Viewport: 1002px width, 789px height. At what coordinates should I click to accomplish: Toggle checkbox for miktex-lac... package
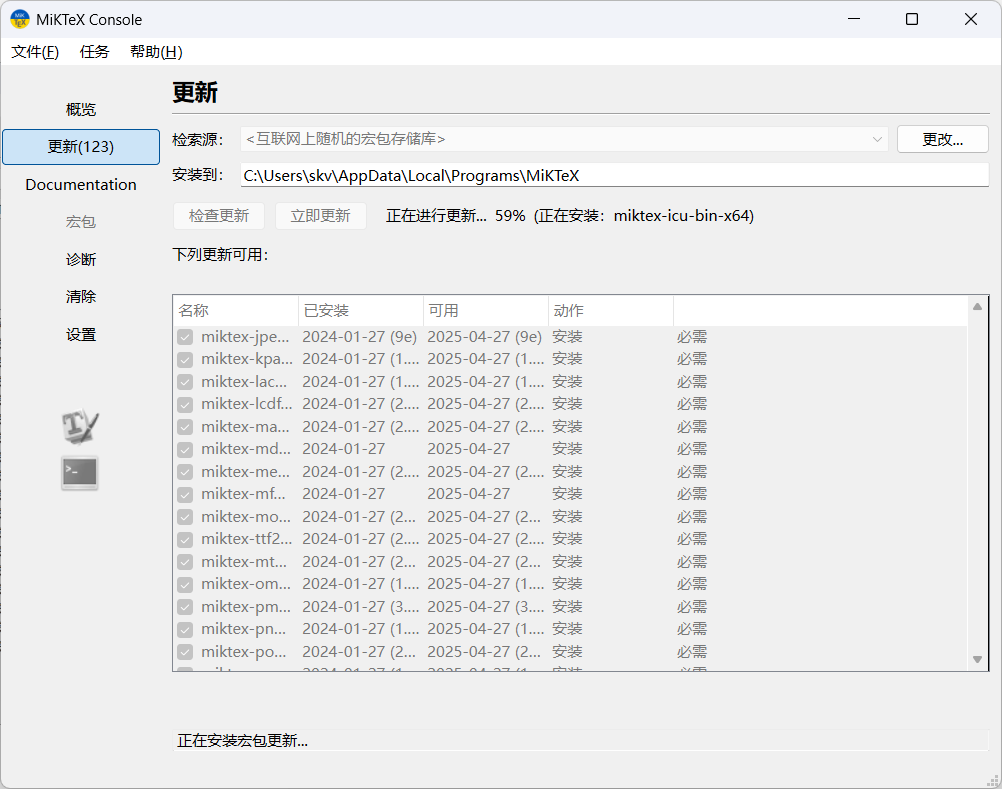tap(185, 382)
